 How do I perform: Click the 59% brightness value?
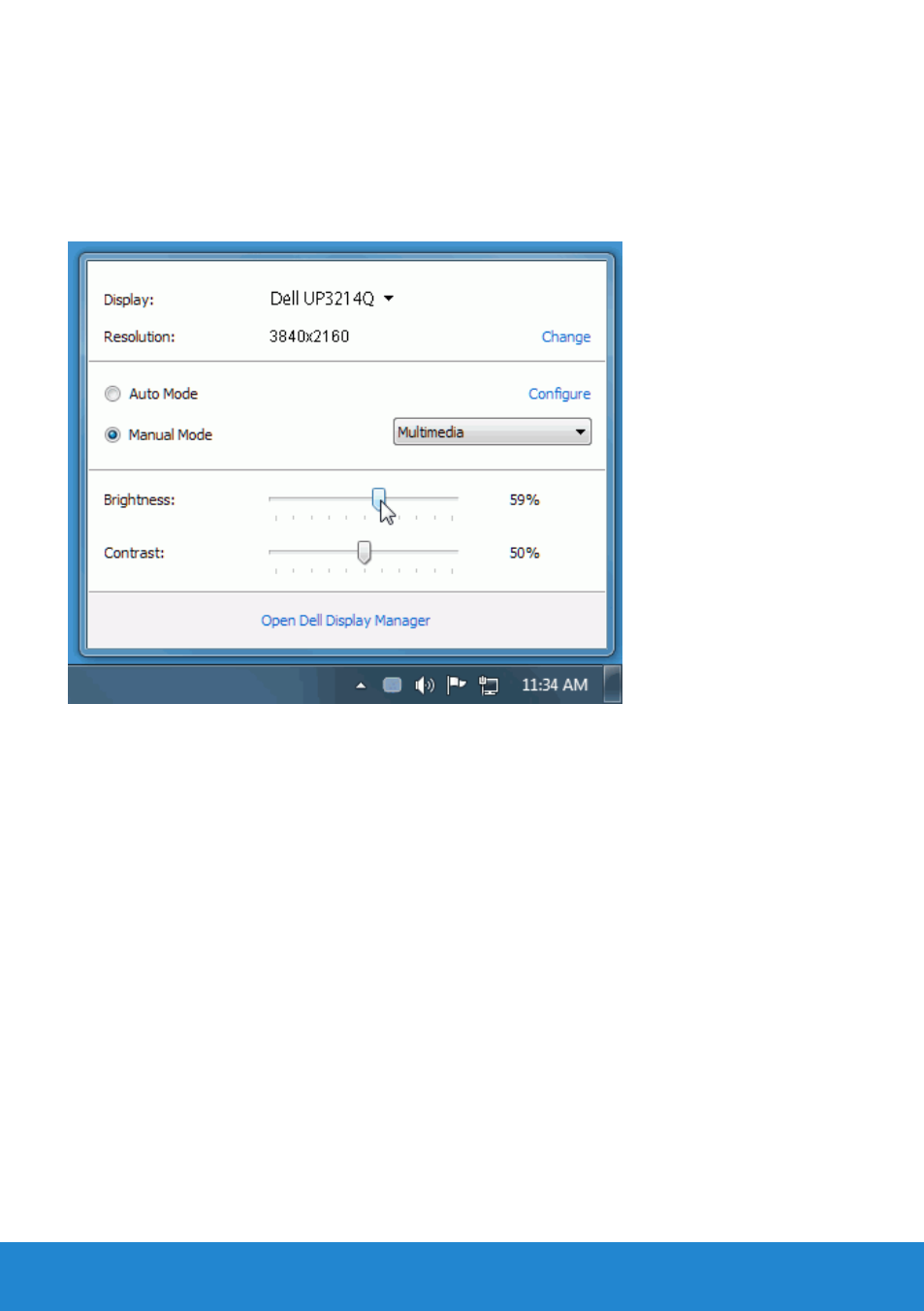click(525, 499)
